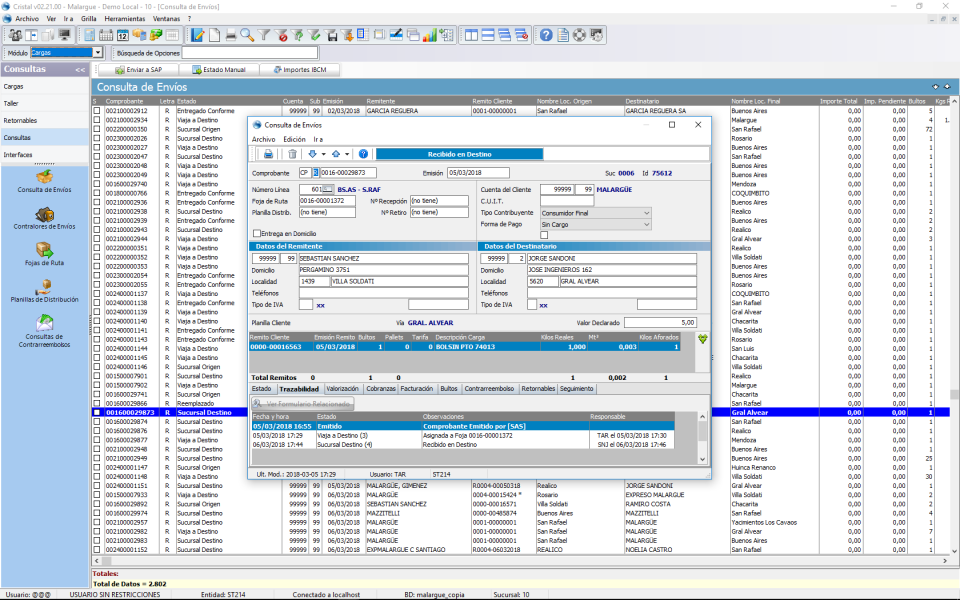
Task: Print the current comprobante from the dialog toolbar
Action: click(268, 153)
